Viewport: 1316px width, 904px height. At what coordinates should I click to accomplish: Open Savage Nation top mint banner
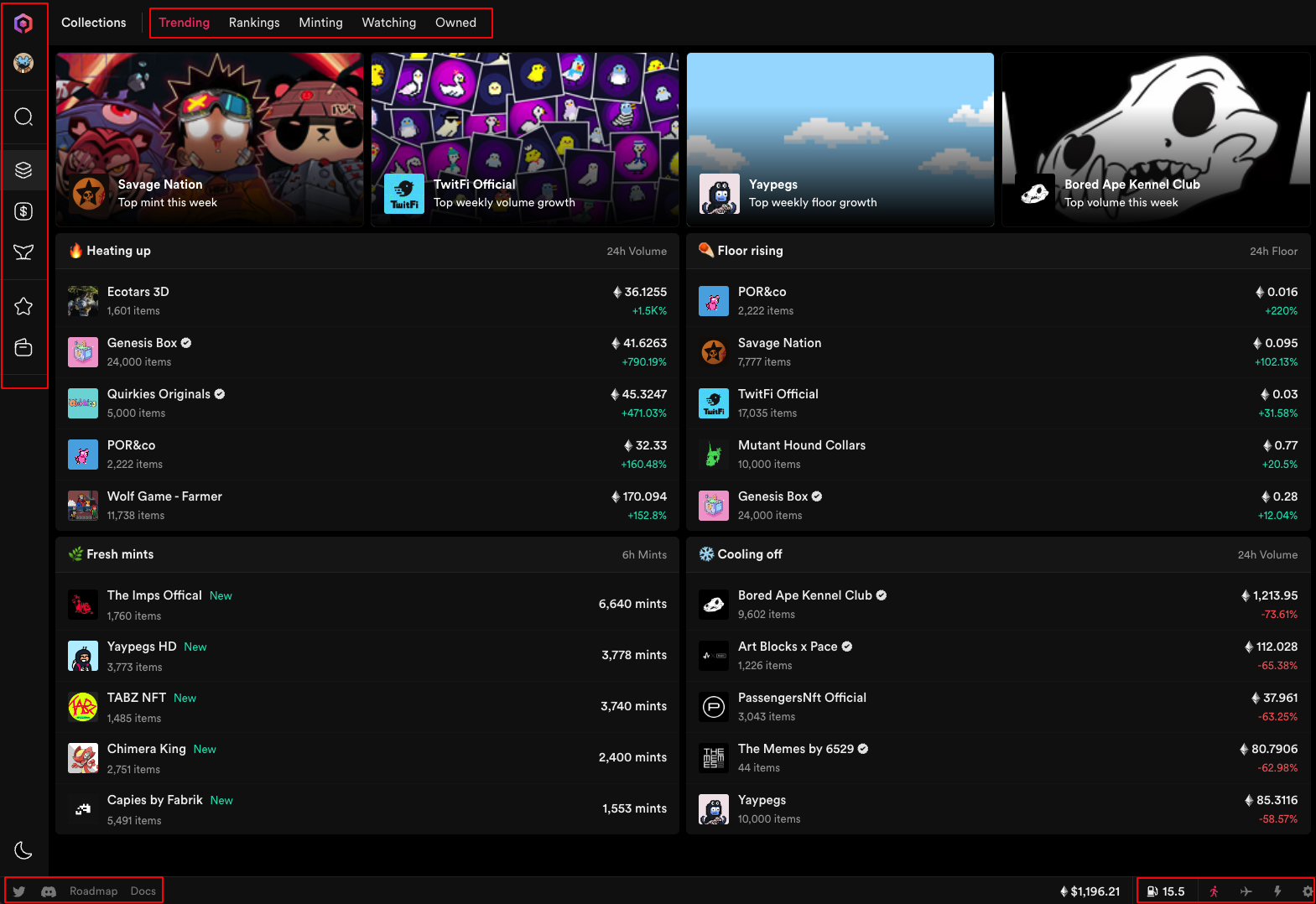tap(210, 139)
